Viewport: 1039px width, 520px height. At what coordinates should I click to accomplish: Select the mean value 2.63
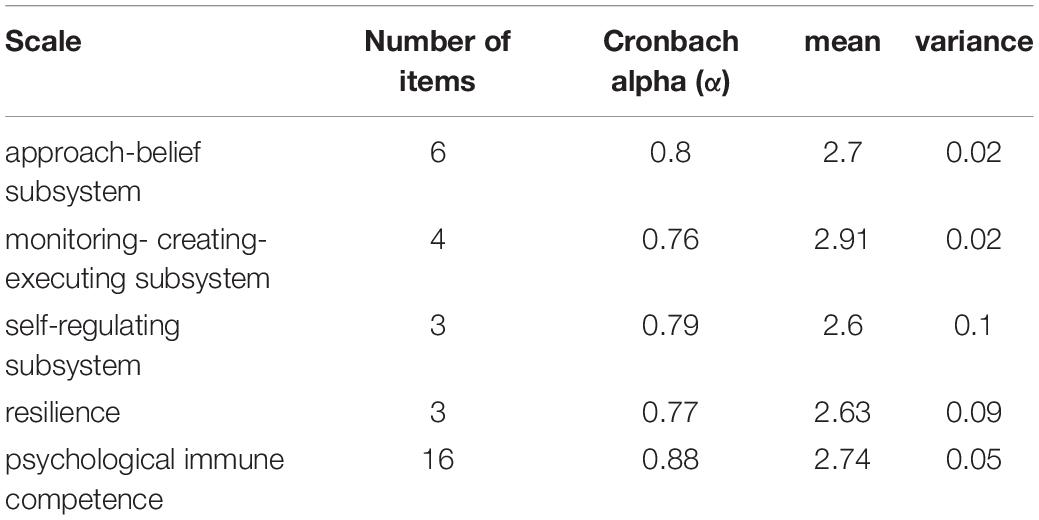pos(842,413)
